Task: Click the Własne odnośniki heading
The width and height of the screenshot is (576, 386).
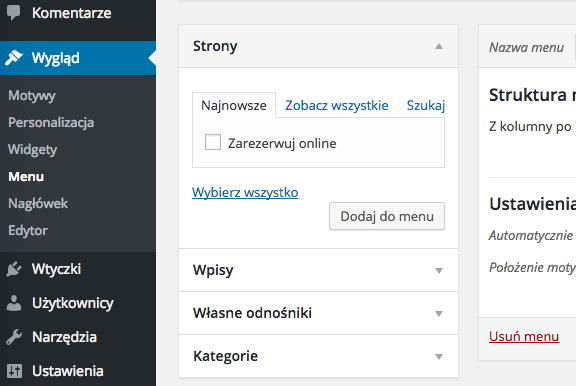Action: [x=252, y=313]
